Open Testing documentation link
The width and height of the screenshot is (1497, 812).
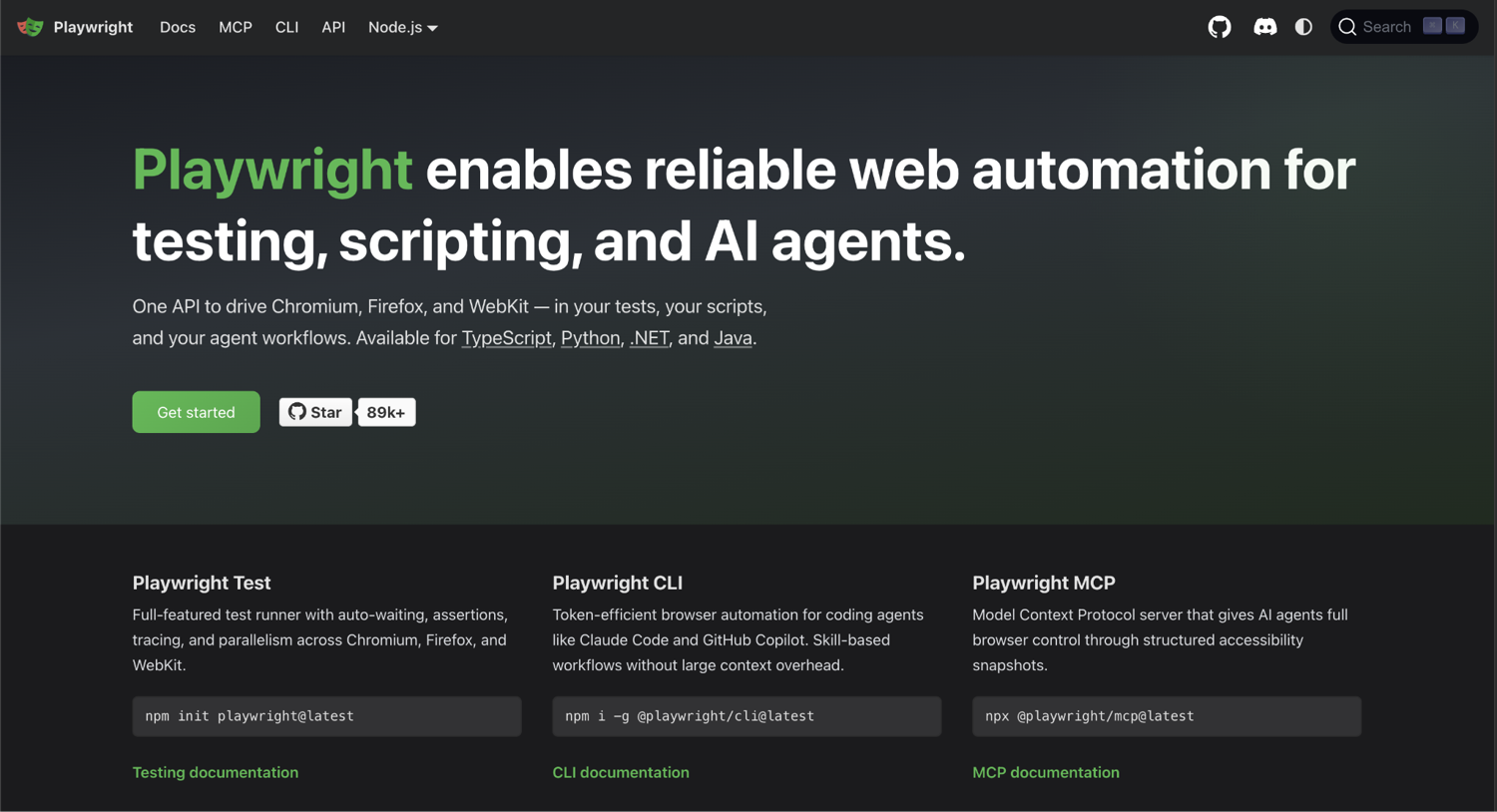click(x=216, y=772)
